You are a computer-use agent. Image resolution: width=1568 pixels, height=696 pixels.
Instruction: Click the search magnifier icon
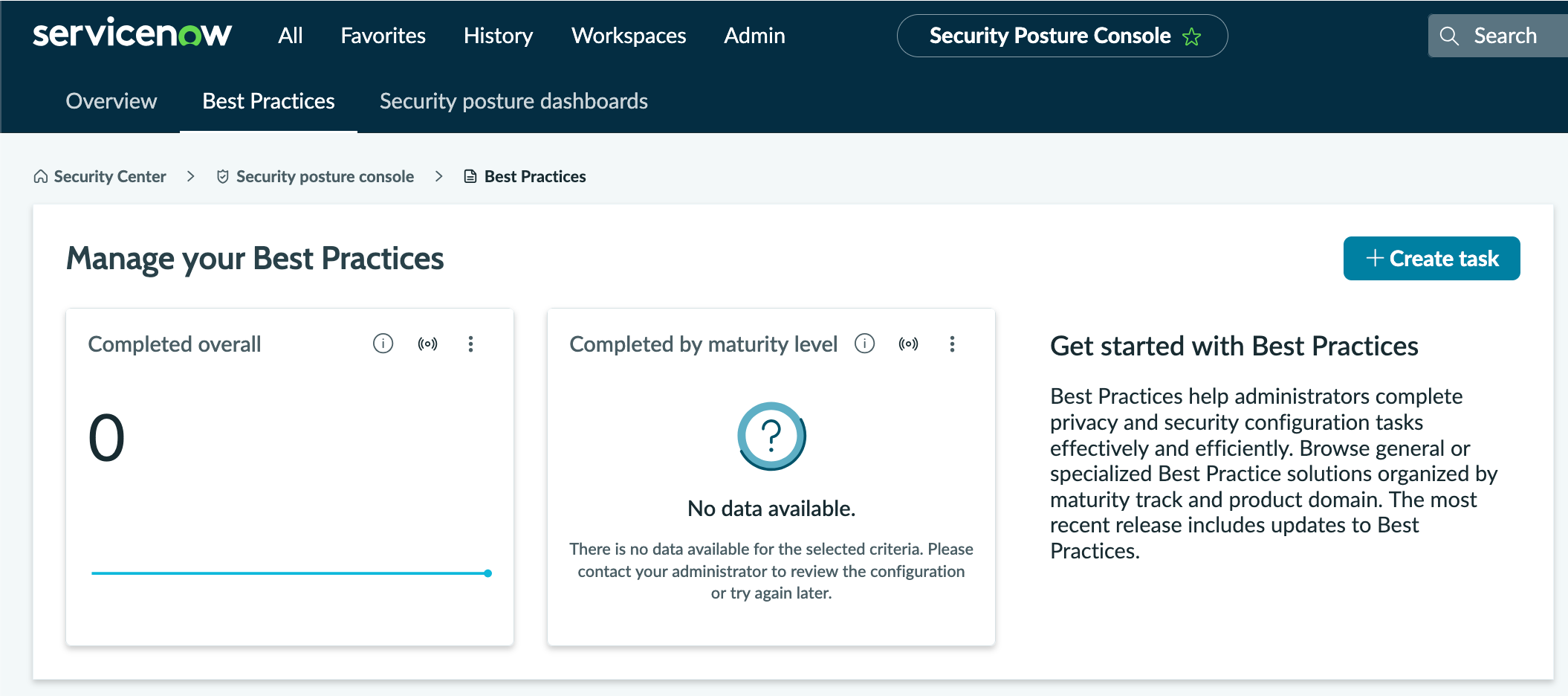(1449, 36)
